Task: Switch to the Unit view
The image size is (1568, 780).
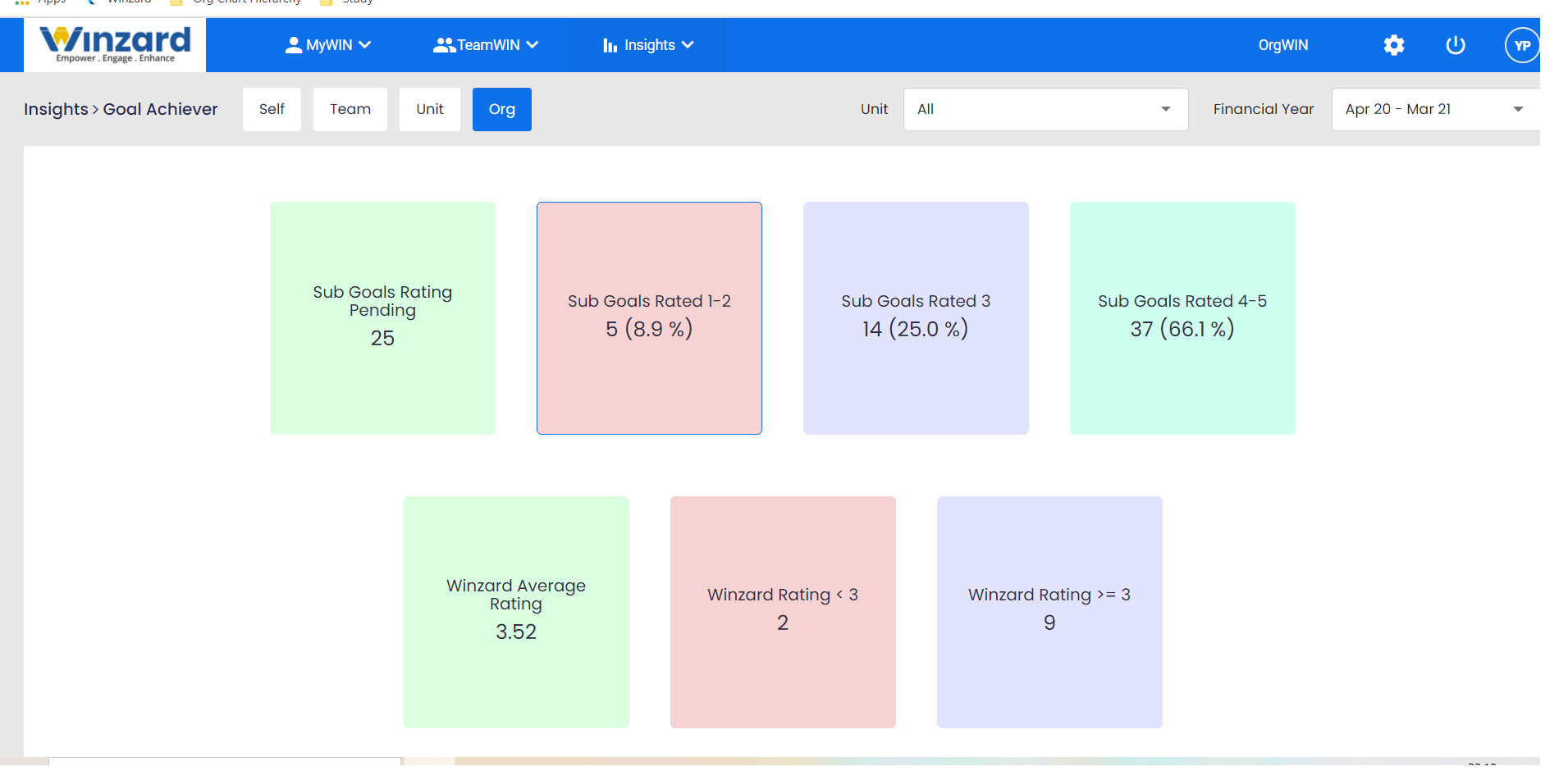Action: click(429, 108)
